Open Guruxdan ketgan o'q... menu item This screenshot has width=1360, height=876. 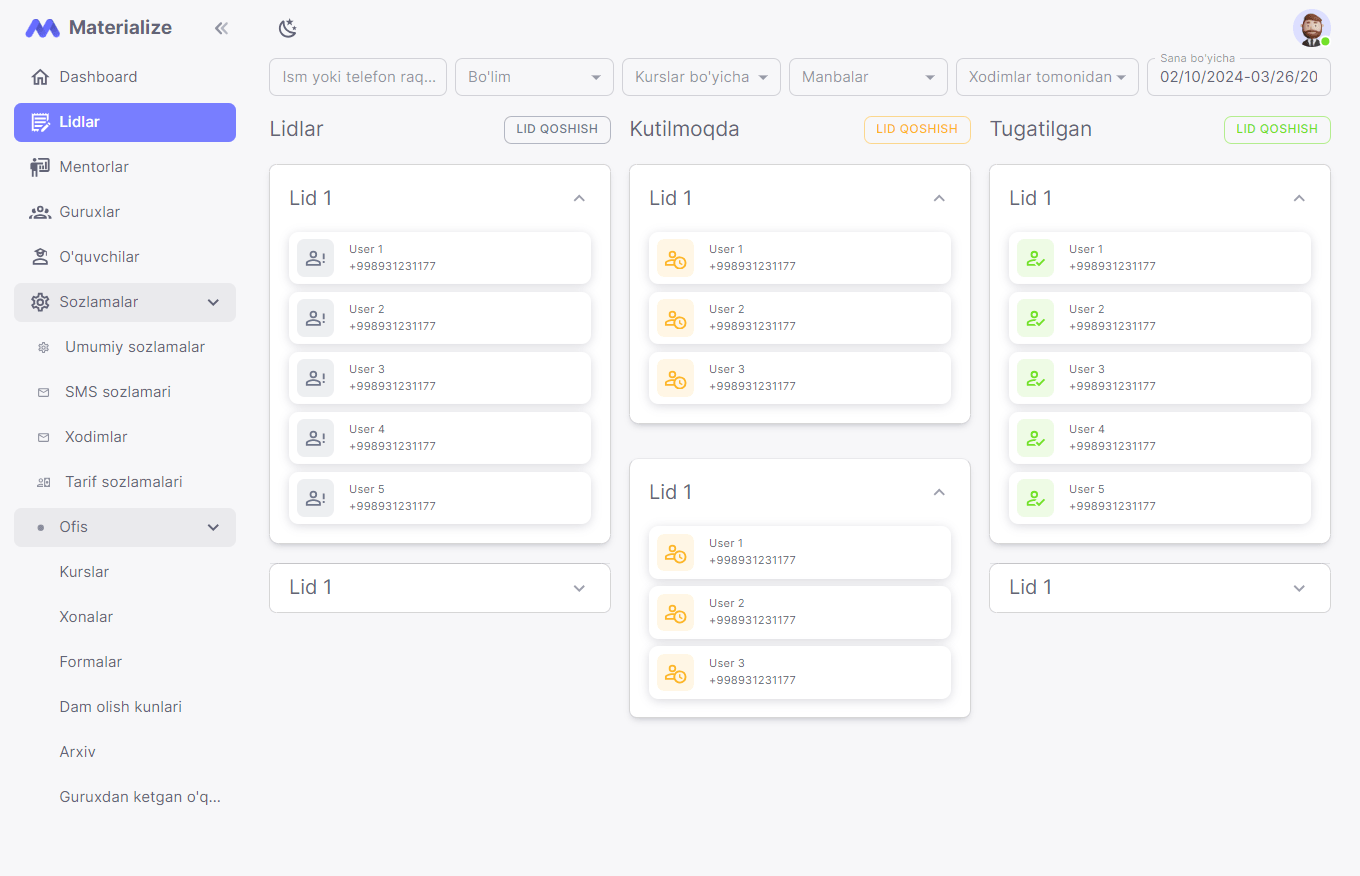tap(140, 797)
